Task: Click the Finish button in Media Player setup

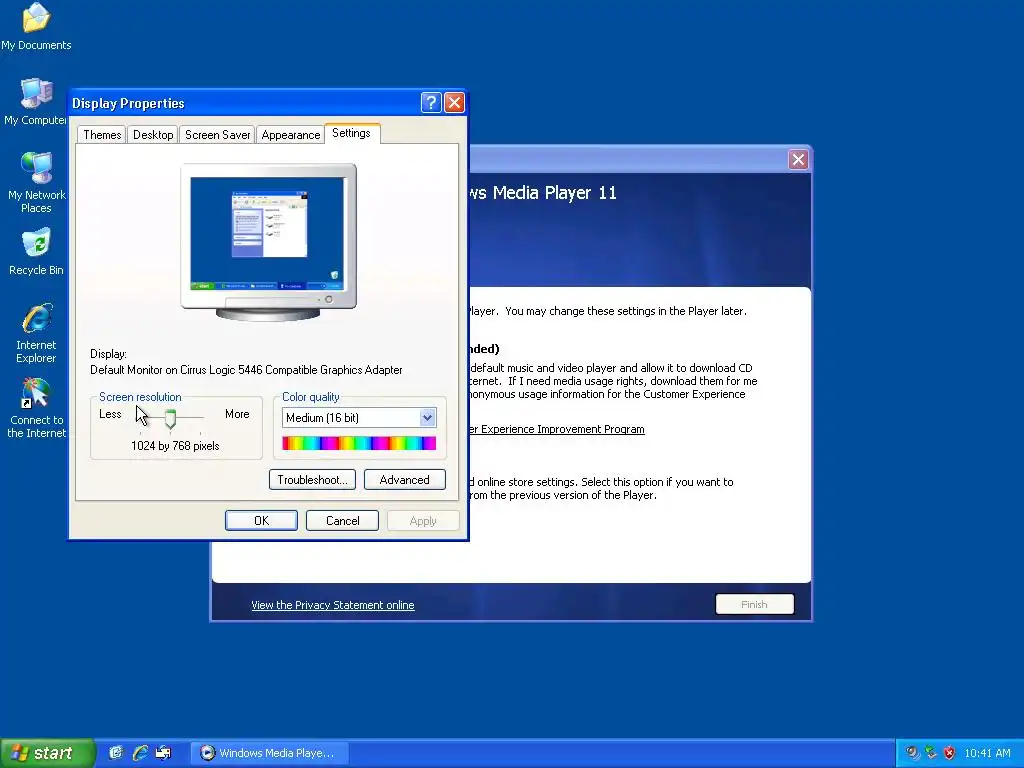Action: pyautogui.click(x=754, y=604)
